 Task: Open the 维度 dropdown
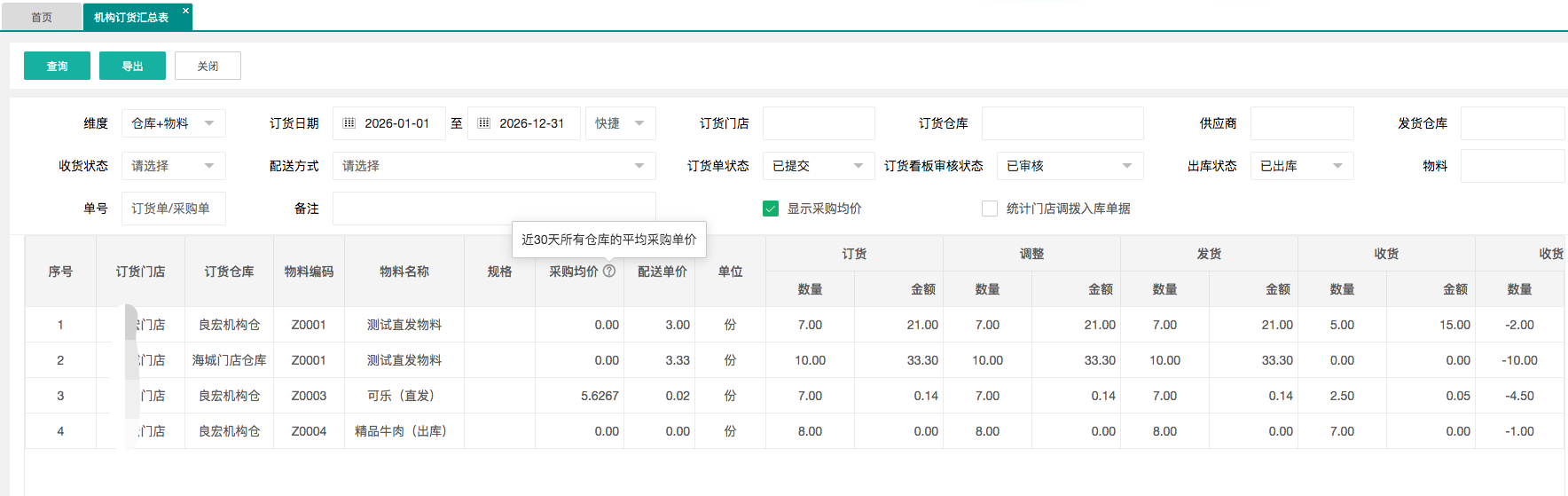click(x=174, y=123)
